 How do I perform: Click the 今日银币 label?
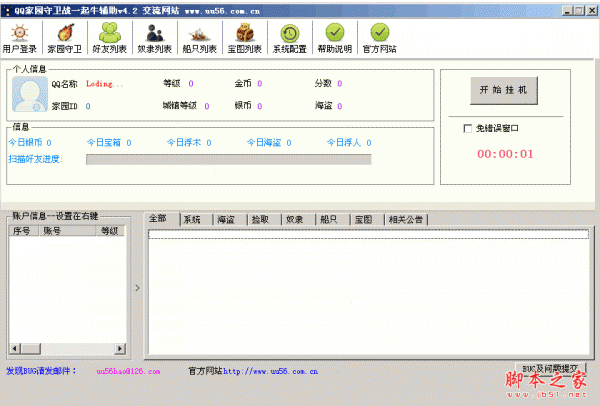[25, 142]
